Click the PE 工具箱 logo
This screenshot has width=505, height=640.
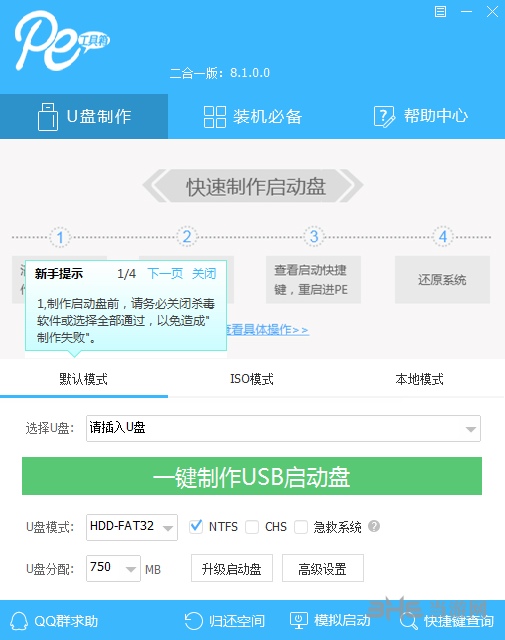coord(62,41)
